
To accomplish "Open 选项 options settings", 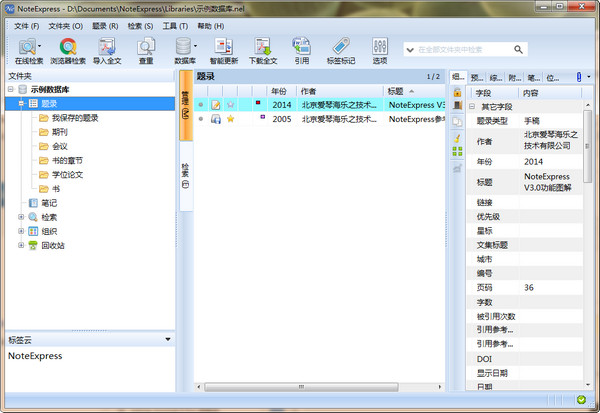I will (x=380, y=51).
